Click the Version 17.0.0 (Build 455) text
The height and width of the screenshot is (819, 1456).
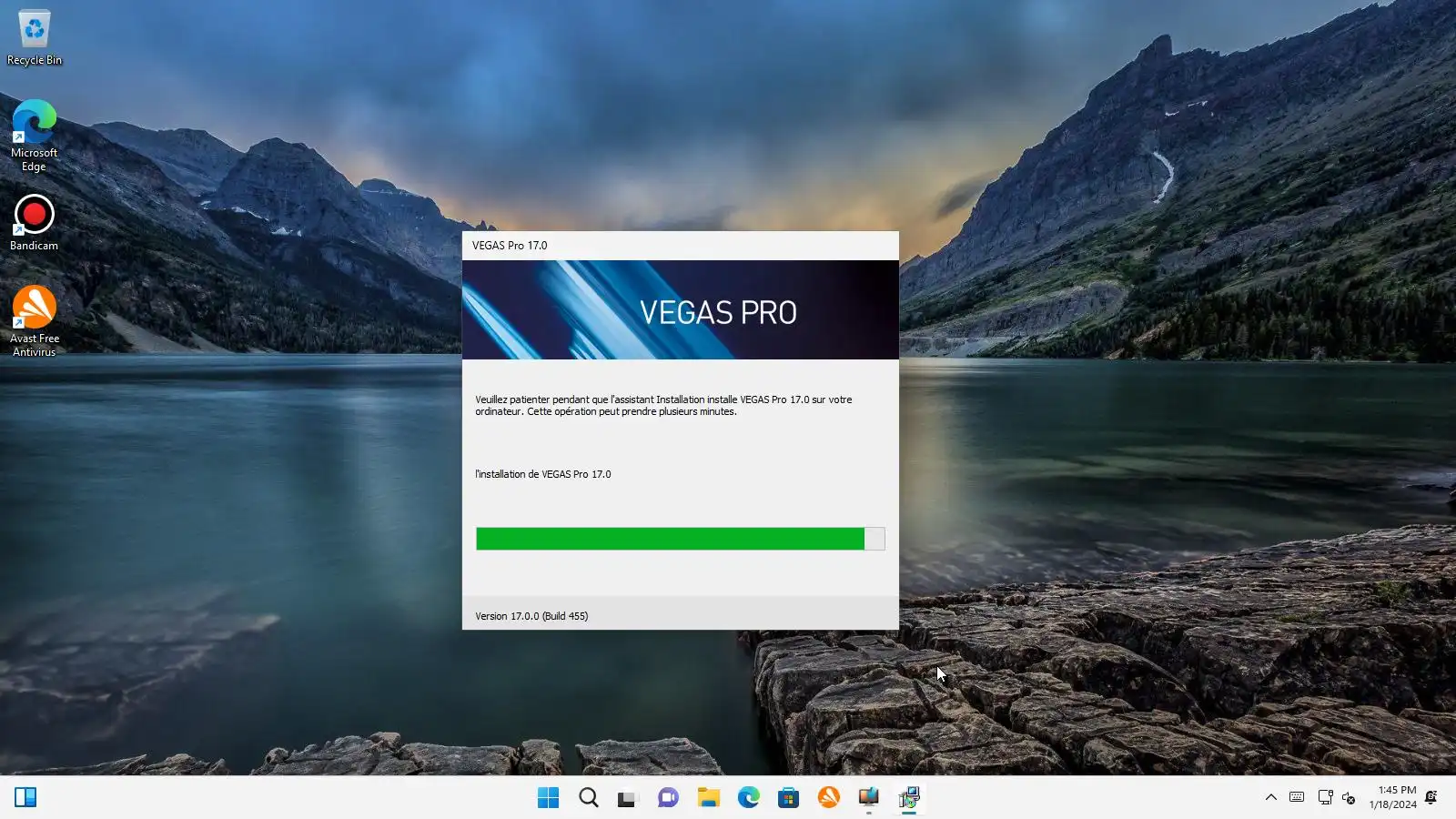coord(531,616)
